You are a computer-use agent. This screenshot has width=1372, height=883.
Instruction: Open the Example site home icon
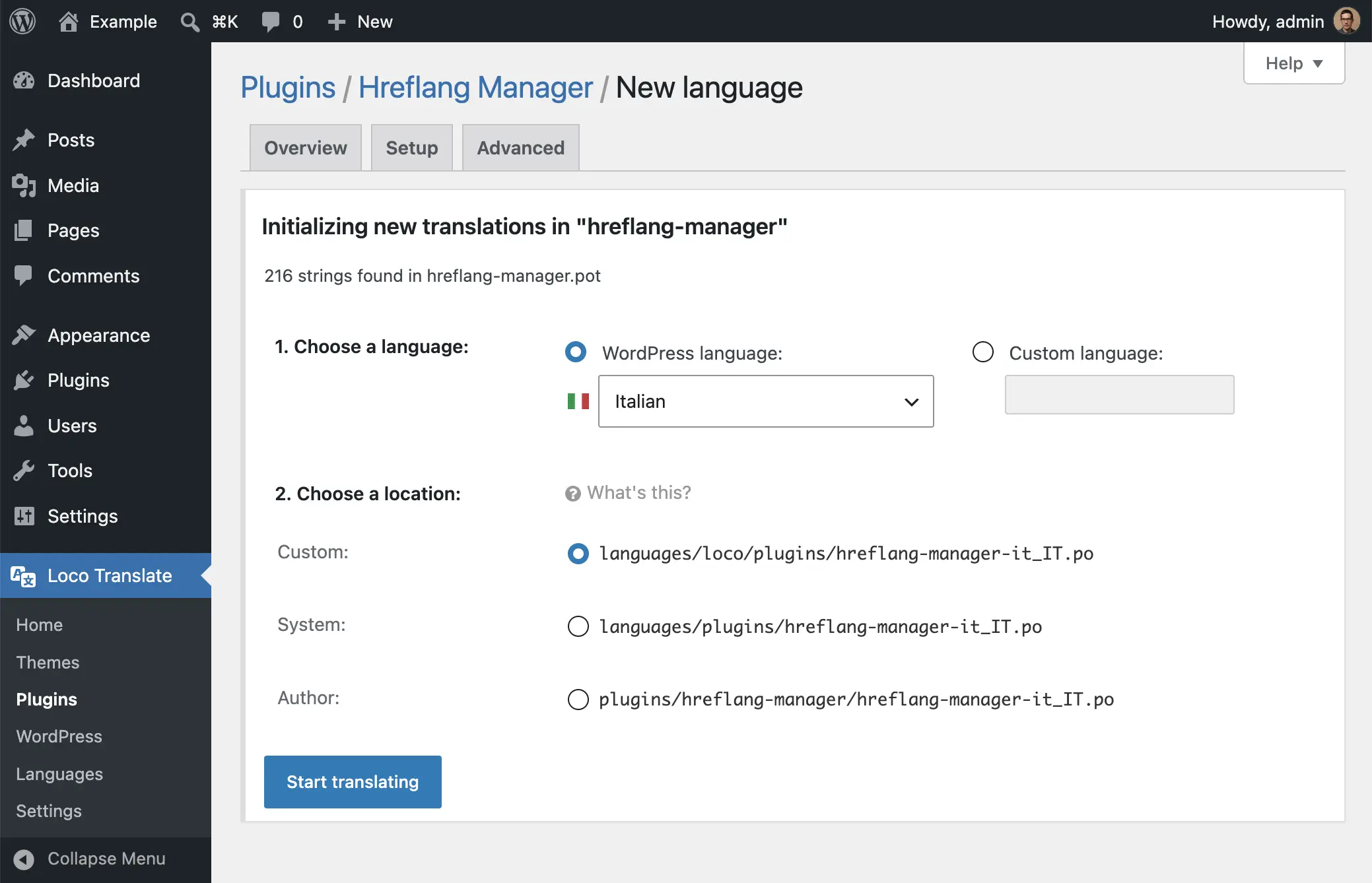69,22
